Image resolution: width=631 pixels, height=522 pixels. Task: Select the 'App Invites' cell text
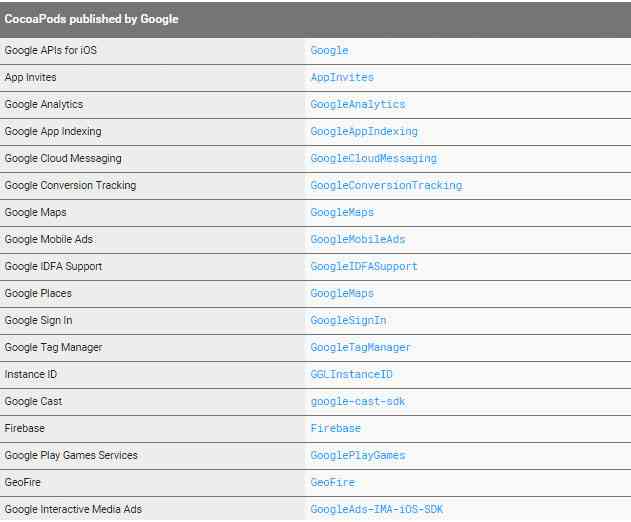[31, 77]
